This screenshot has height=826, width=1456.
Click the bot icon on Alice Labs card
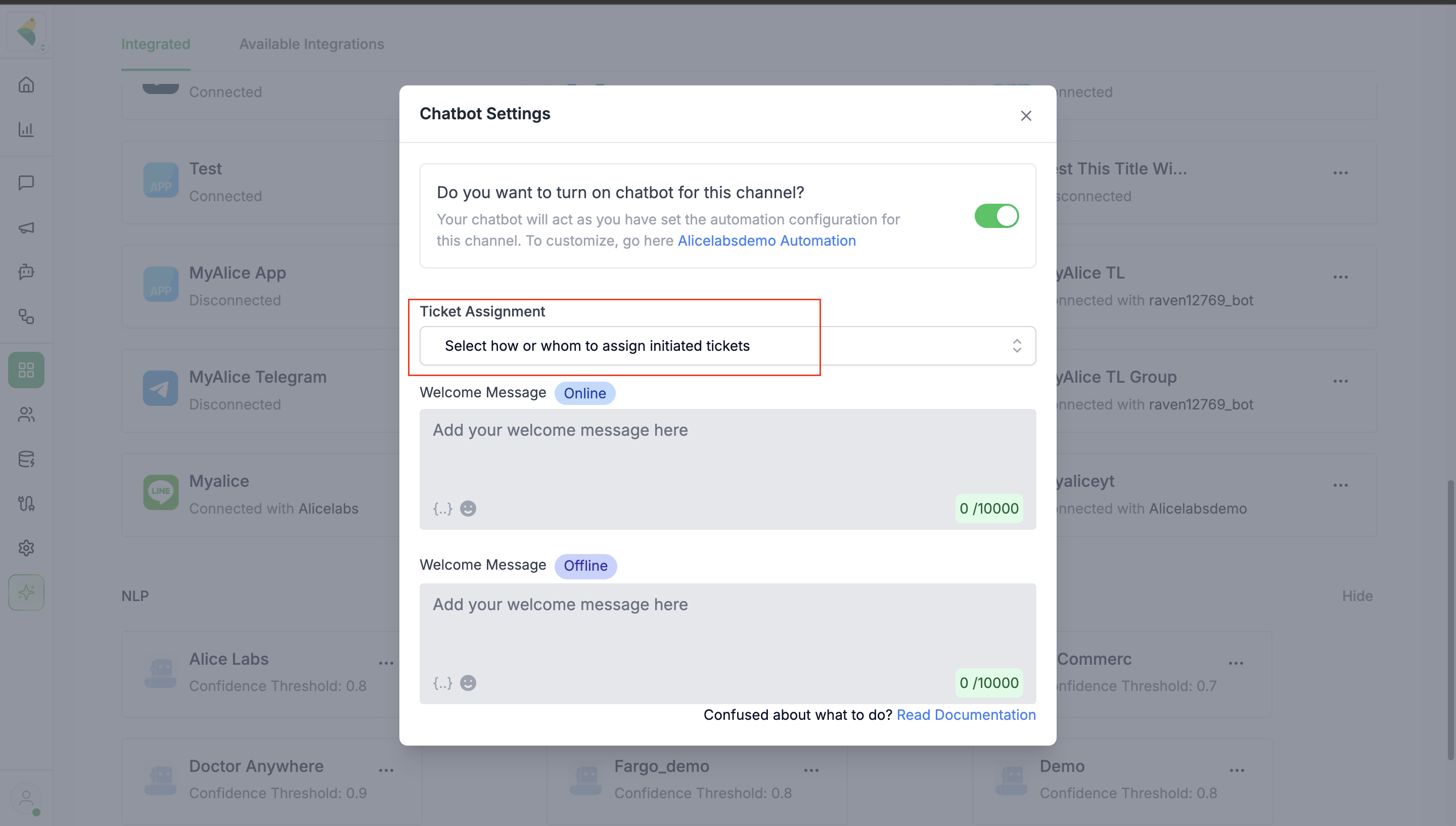pyautogui.click(x=161, y=673)
